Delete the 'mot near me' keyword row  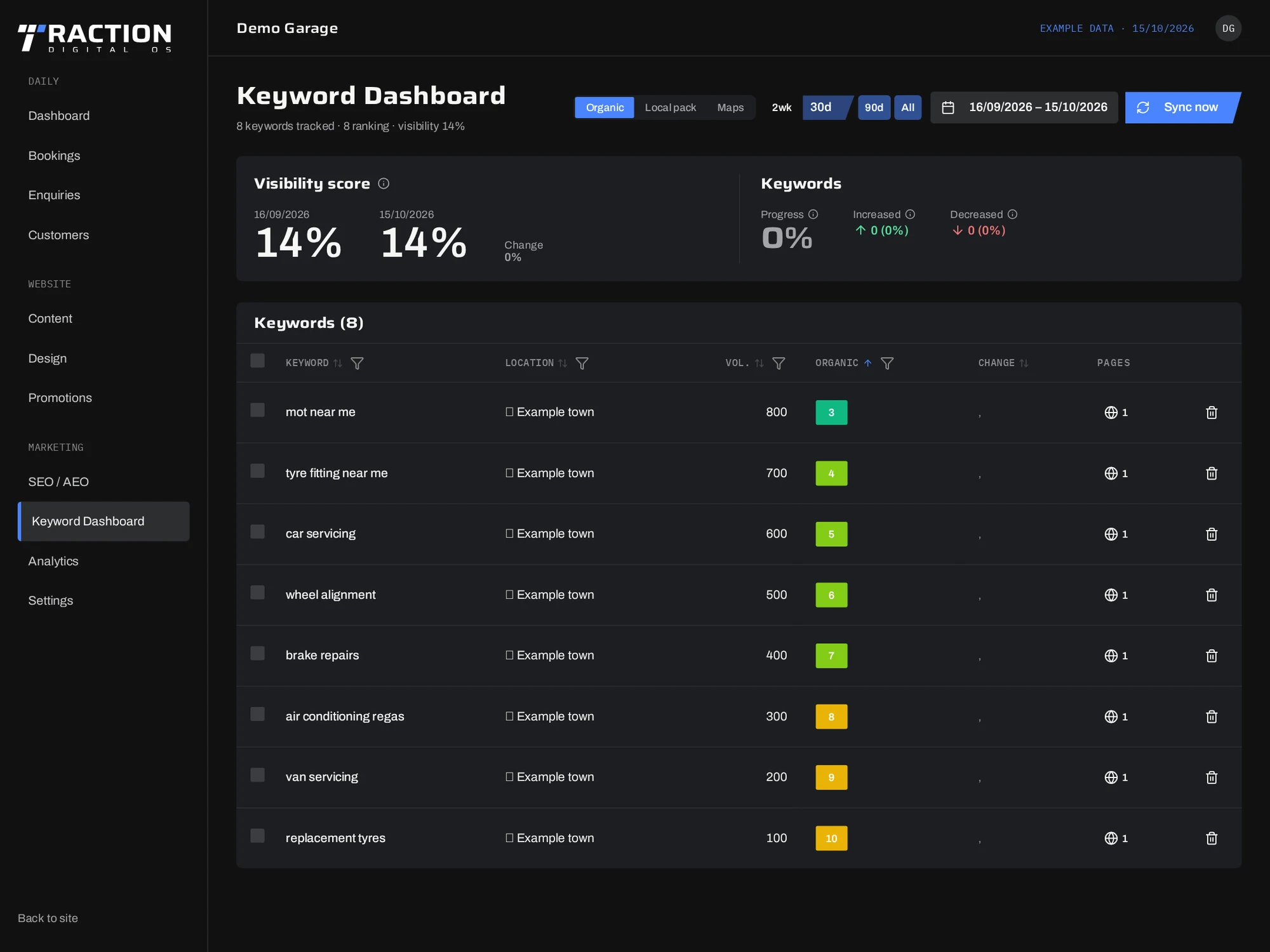pyautogui.click(x=1211, y=413)
